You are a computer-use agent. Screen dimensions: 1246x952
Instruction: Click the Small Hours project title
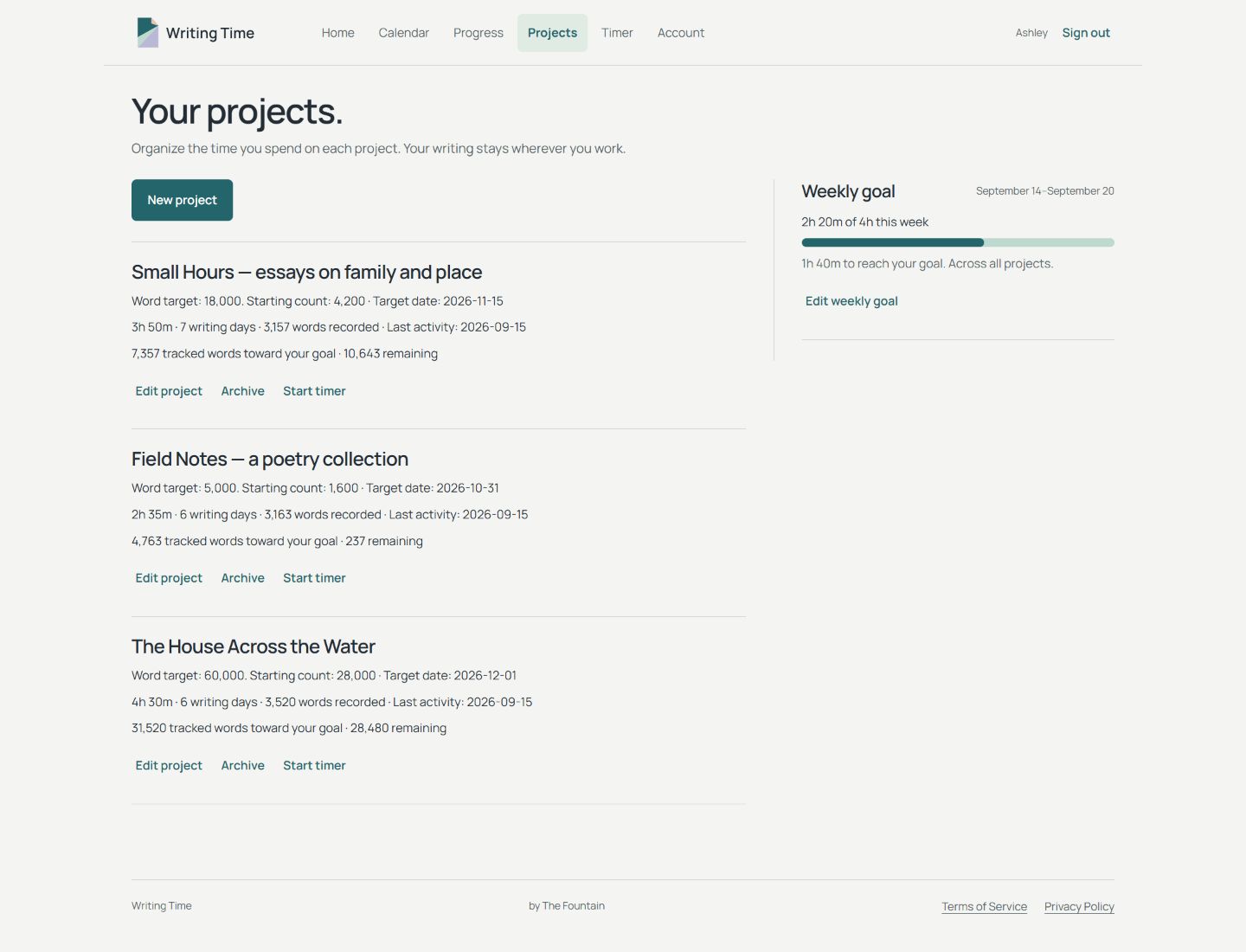click(x=306, y=273)
